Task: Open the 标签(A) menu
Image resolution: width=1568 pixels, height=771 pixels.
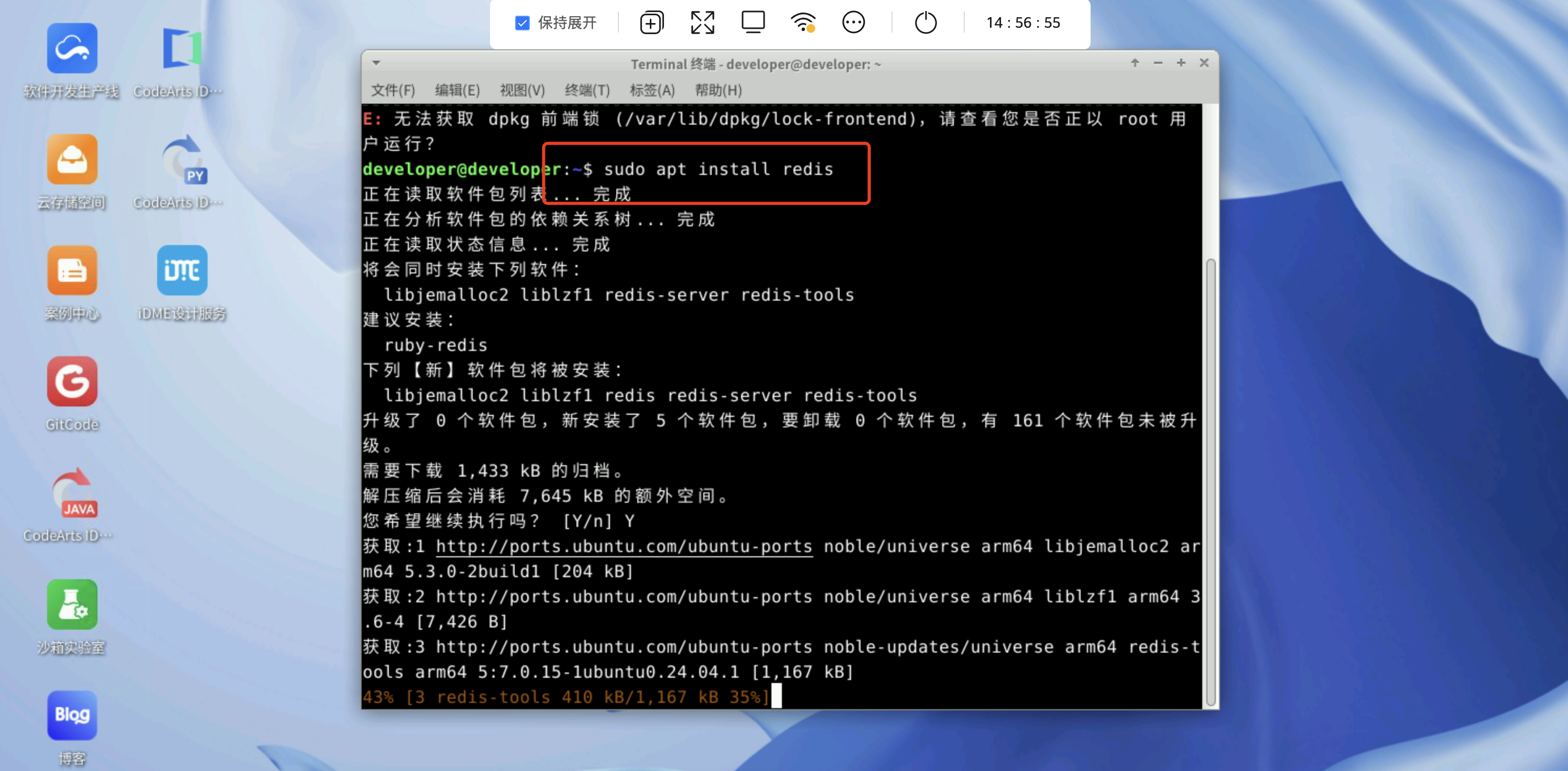Action: pyautogui.click(x=652, y=91)
